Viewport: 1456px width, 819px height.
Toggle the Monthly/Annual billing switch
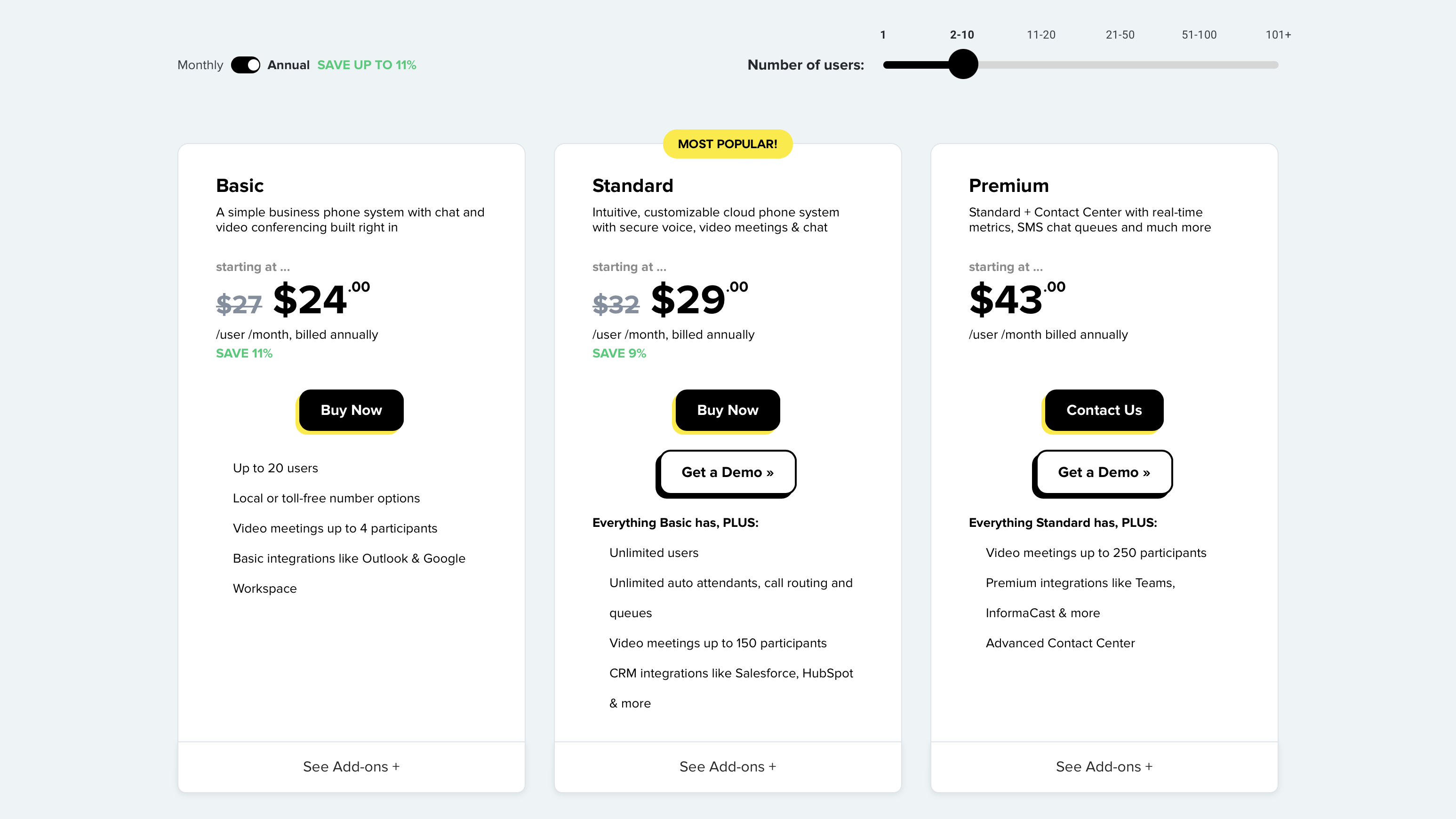pyautogui.click(x=245, y=65)
